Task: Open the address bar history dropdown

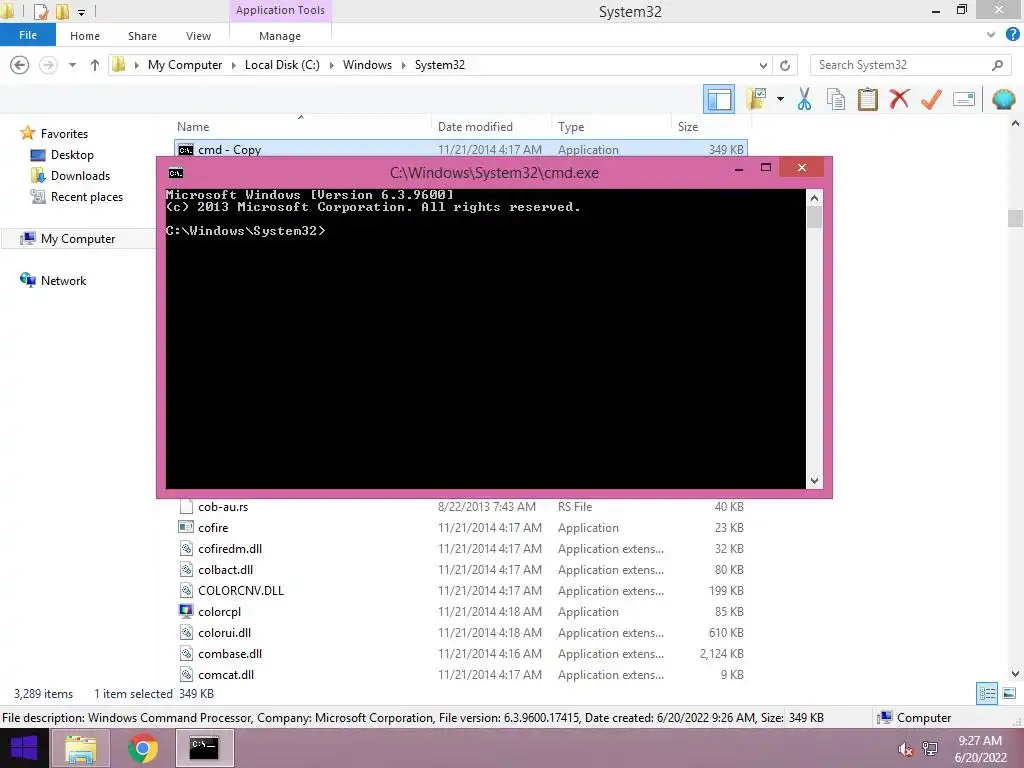Action: (x=763, y=65)
